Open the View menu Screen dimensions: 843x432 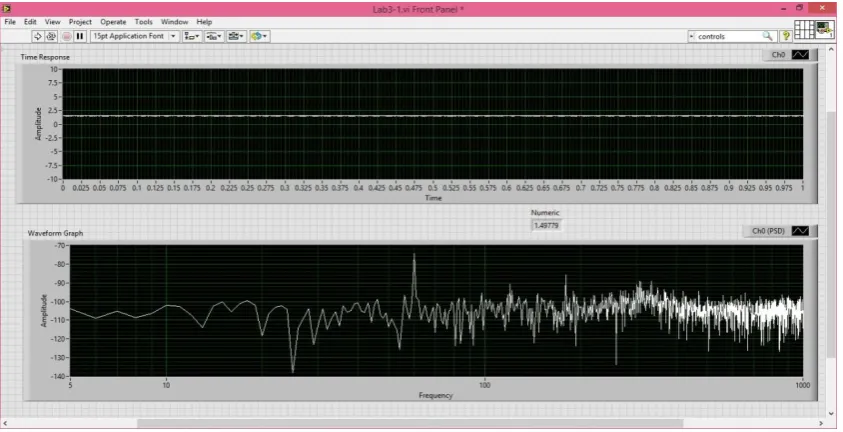pyautogui.click(x=53, y=22)
